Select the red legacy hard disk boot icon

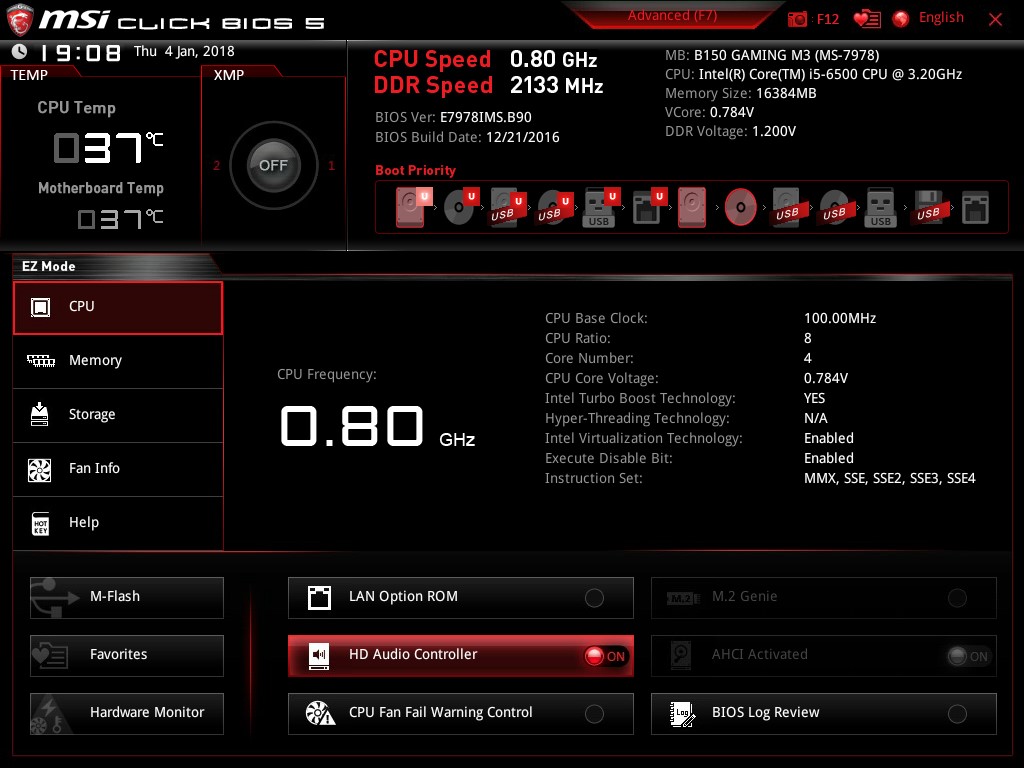pos(692,207)
